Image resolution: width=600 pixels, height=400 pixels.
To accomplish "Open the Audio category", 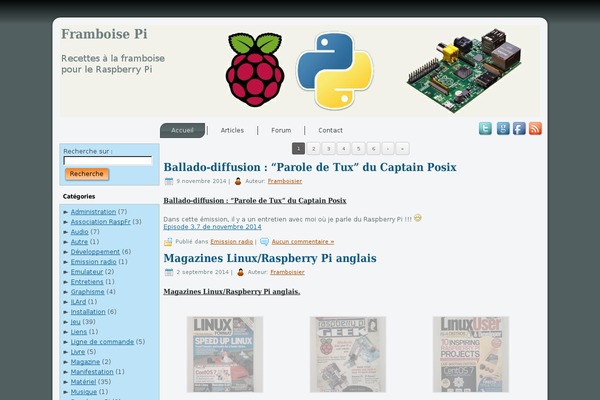I will (x=79, y=232).
